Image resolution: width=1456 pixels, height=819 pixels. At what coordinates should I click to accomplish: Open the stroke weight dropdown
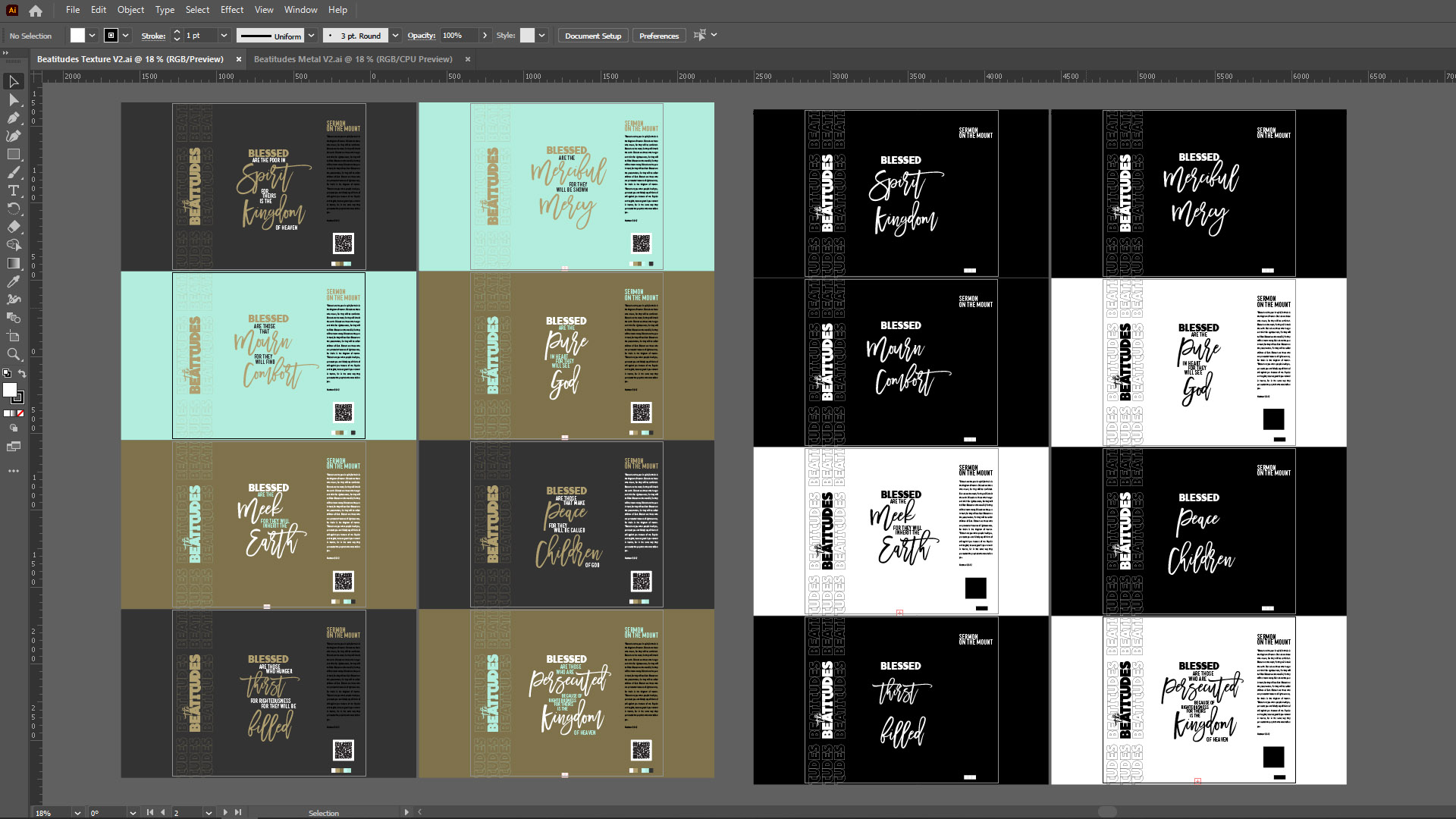coord(224,36)
